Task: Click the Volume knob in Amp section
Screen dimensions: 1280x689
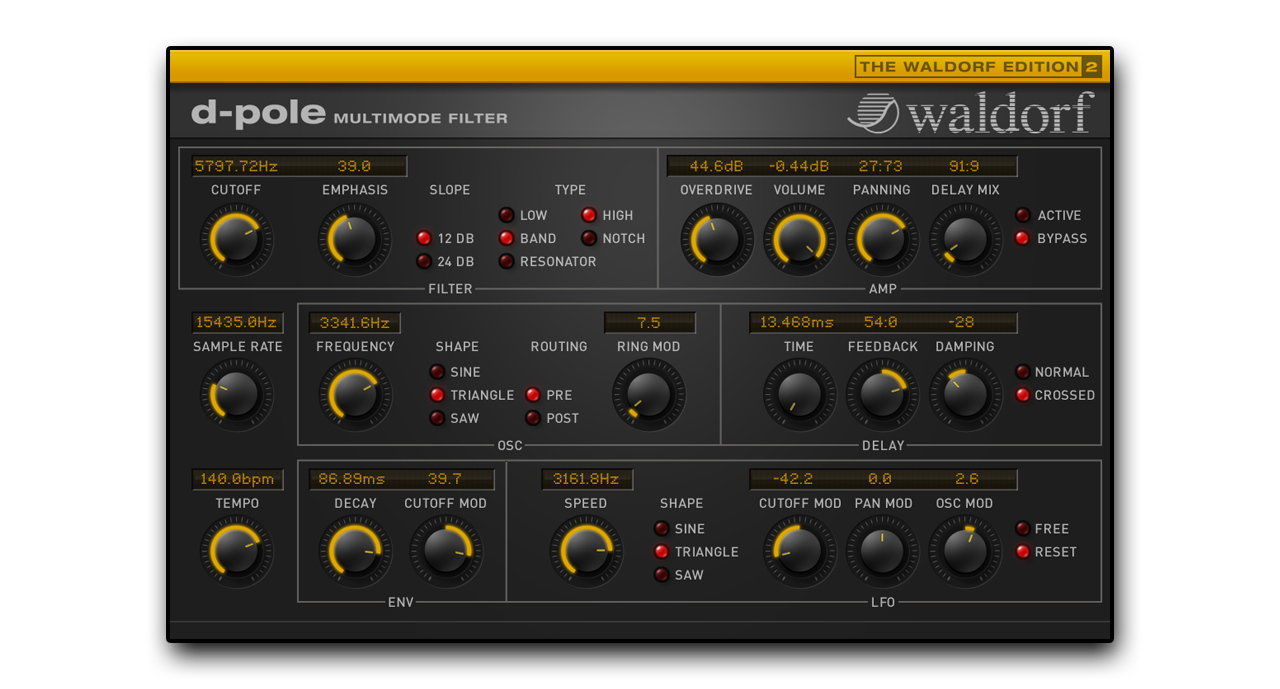Action: [x=800, y=239]
